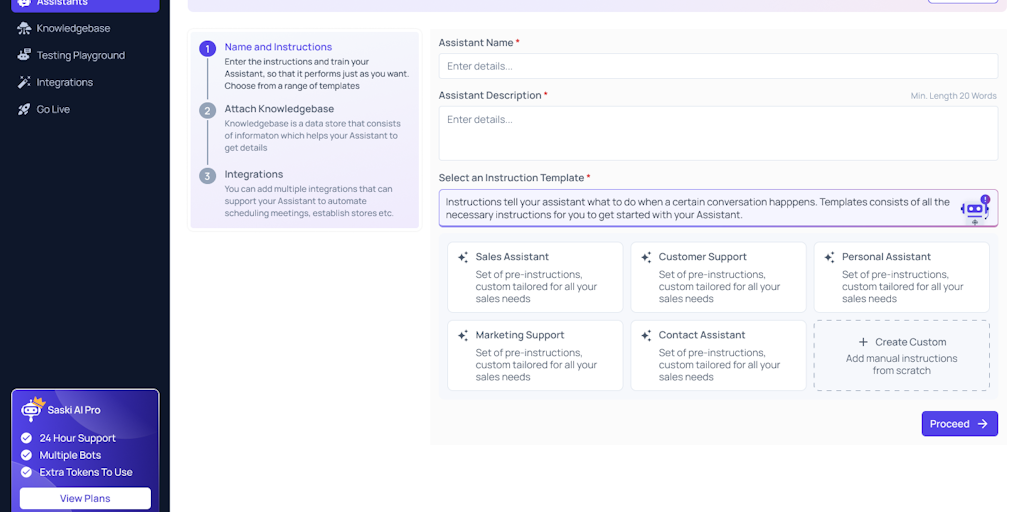Click the Proceed button
This screenshot has height=512, width=1024.
(959, 424)
